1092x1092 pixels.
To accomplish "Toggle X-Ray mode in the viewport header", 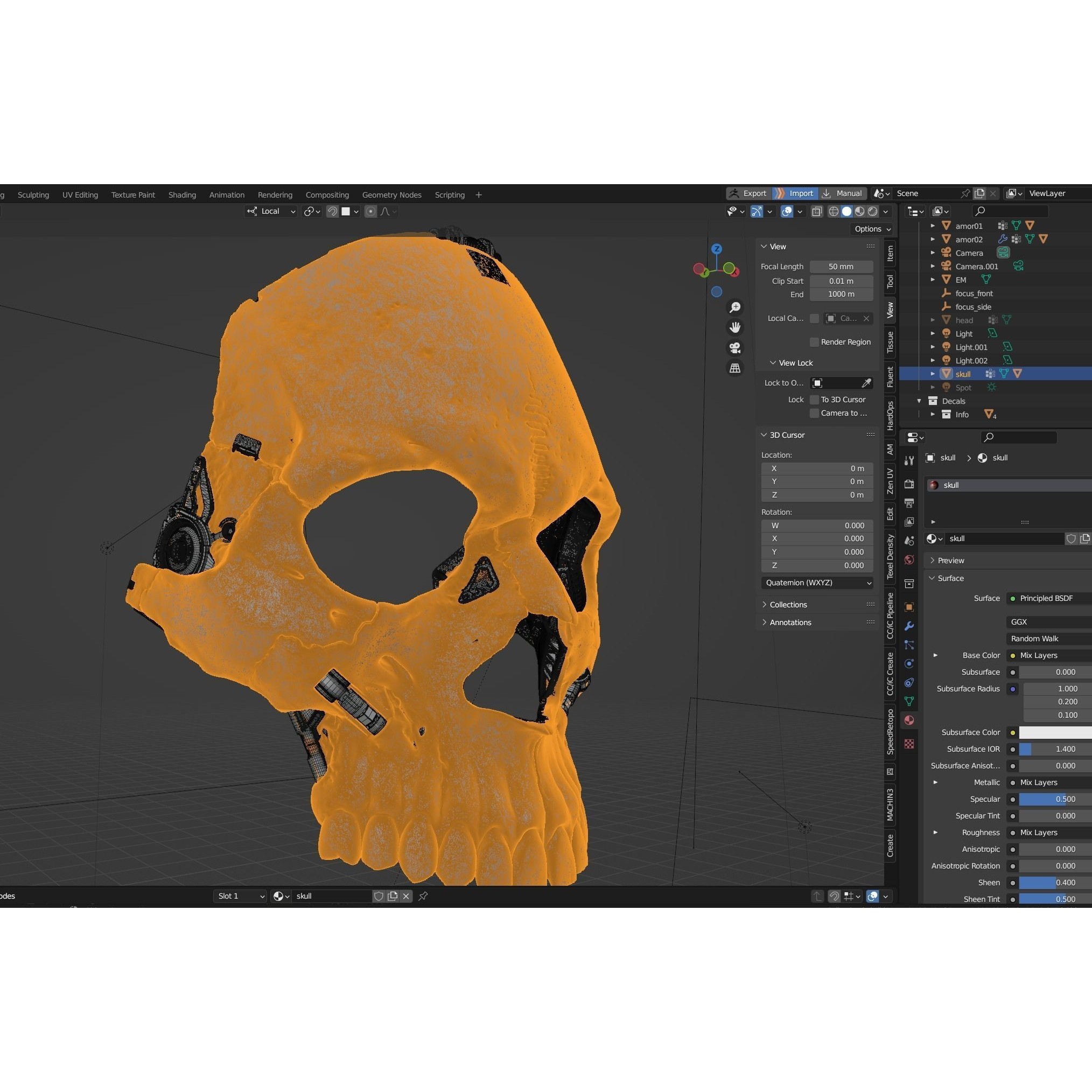I will pos(817,212).
